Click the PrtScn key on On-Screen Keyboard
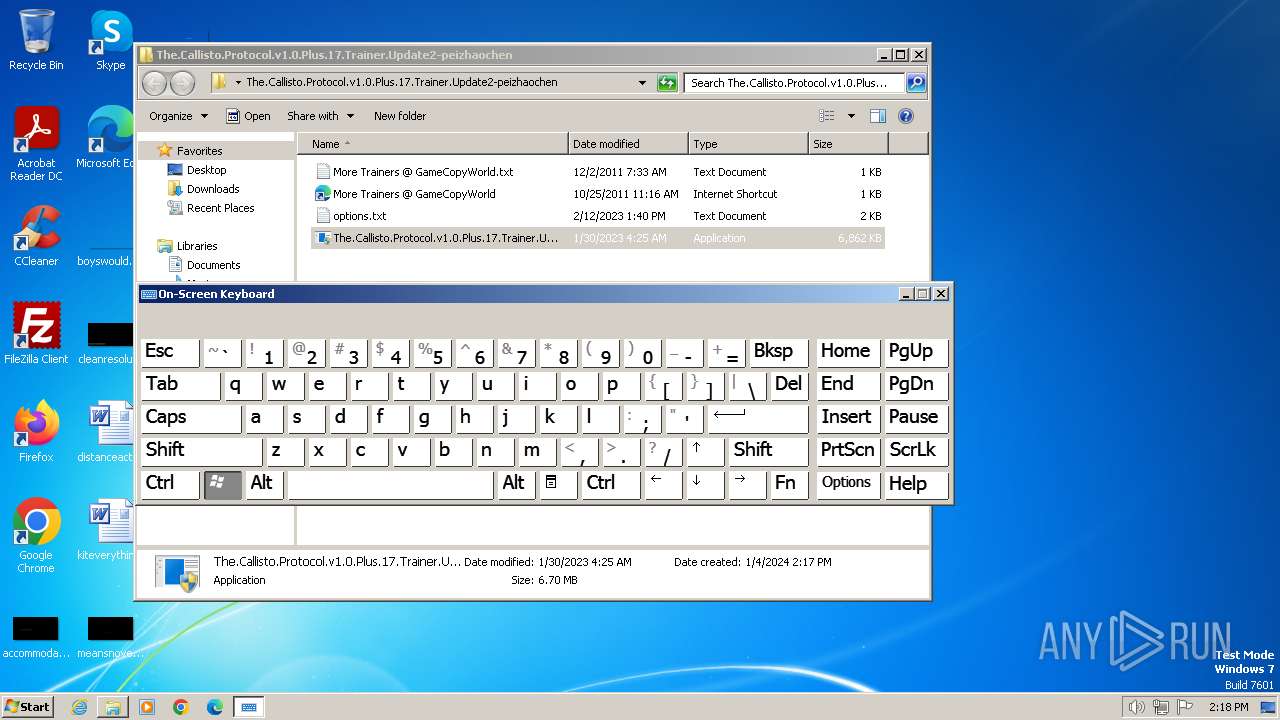 [848, 451]
